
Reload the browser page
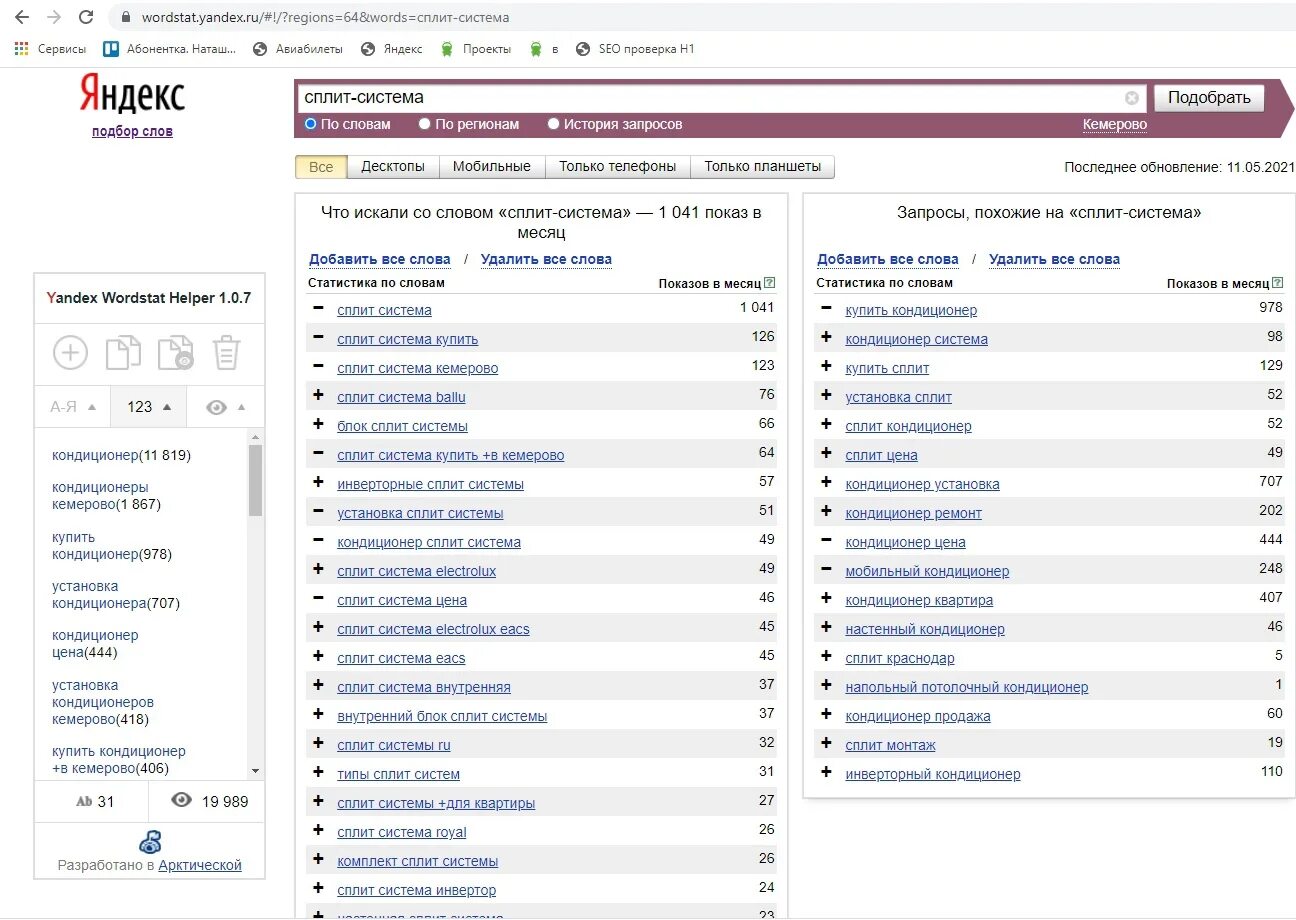86,17
